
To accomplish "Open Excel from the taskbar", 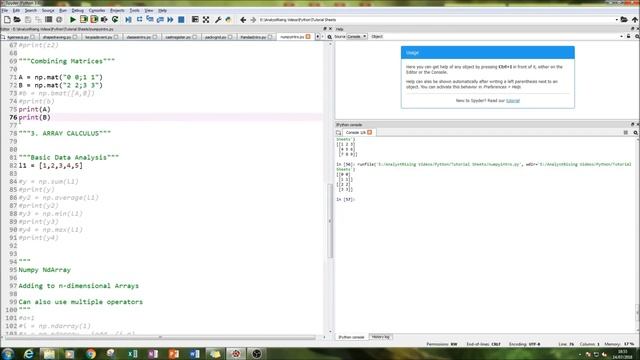I will click(132, 353).
